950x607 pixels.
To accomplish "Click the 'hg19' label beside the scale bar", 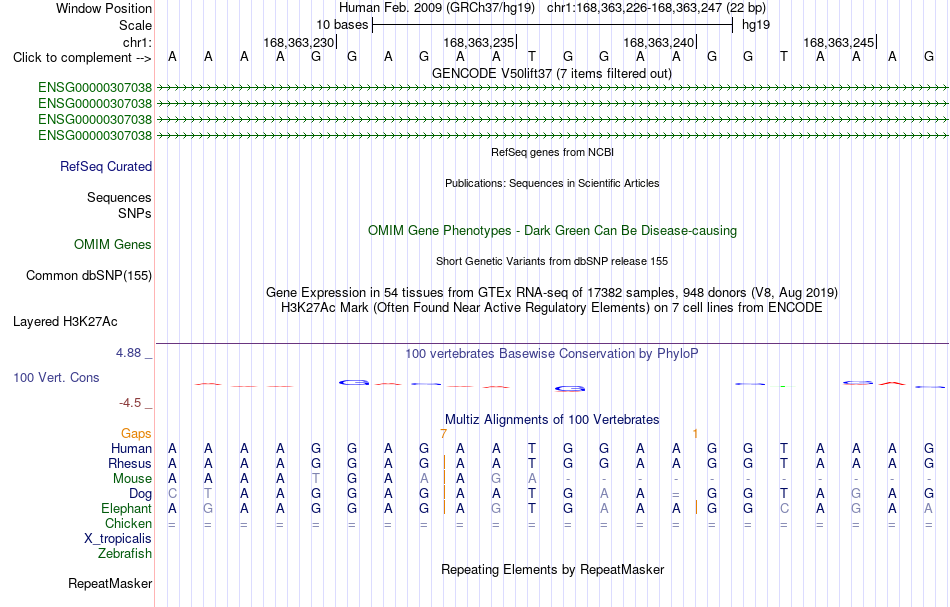I will 756,25.
